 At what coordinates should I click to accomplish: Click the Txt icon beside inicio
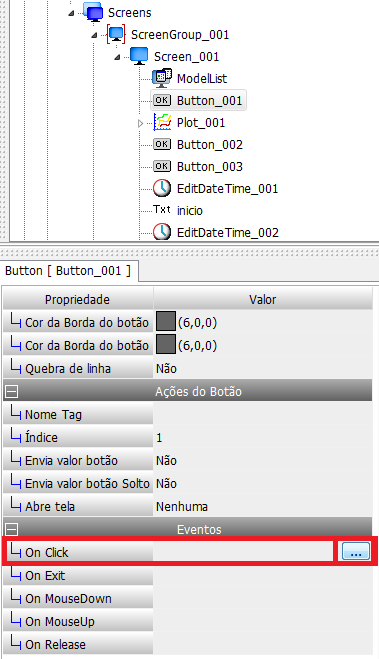click(162, 209)
